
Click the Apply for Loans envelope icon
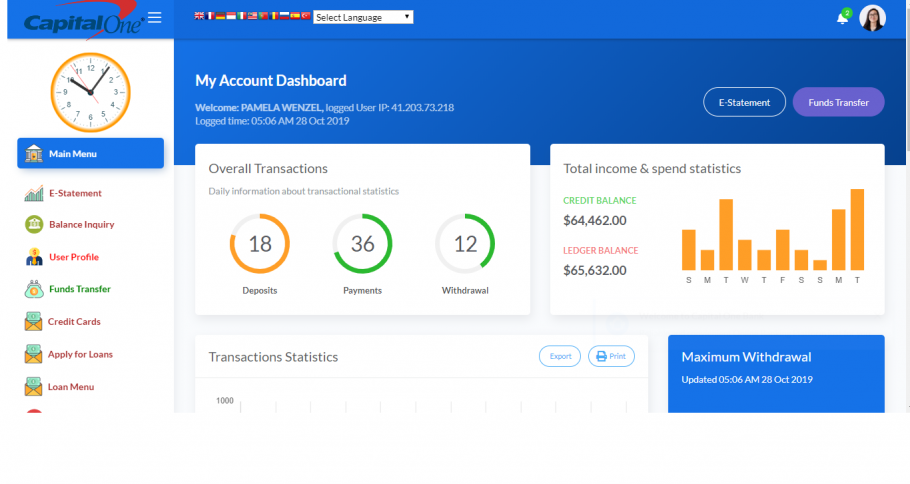[x=34, y=354]
